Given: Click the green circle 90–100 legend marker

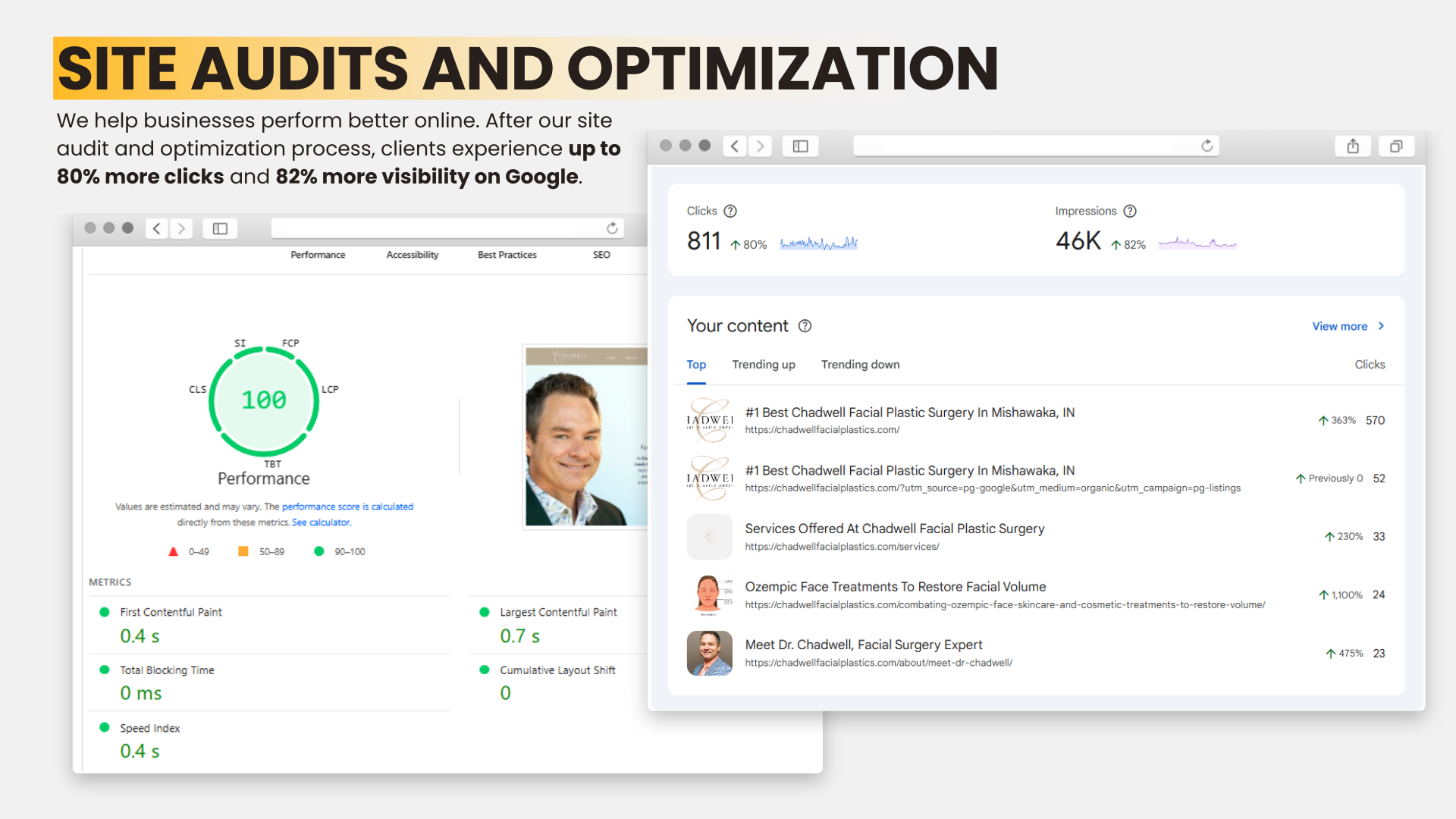Looking at the screenshot, I should [x=319, y=551].
